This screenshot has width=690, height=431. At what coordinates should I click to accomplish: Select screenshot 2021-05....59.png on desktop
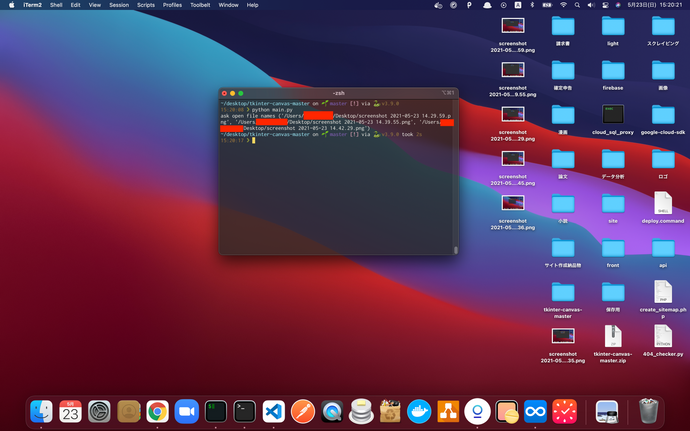tap(513, 35)
